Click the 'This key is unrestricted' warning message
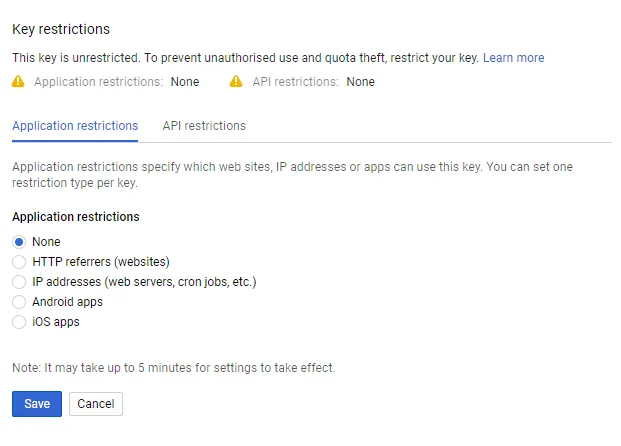 point(245,58)
